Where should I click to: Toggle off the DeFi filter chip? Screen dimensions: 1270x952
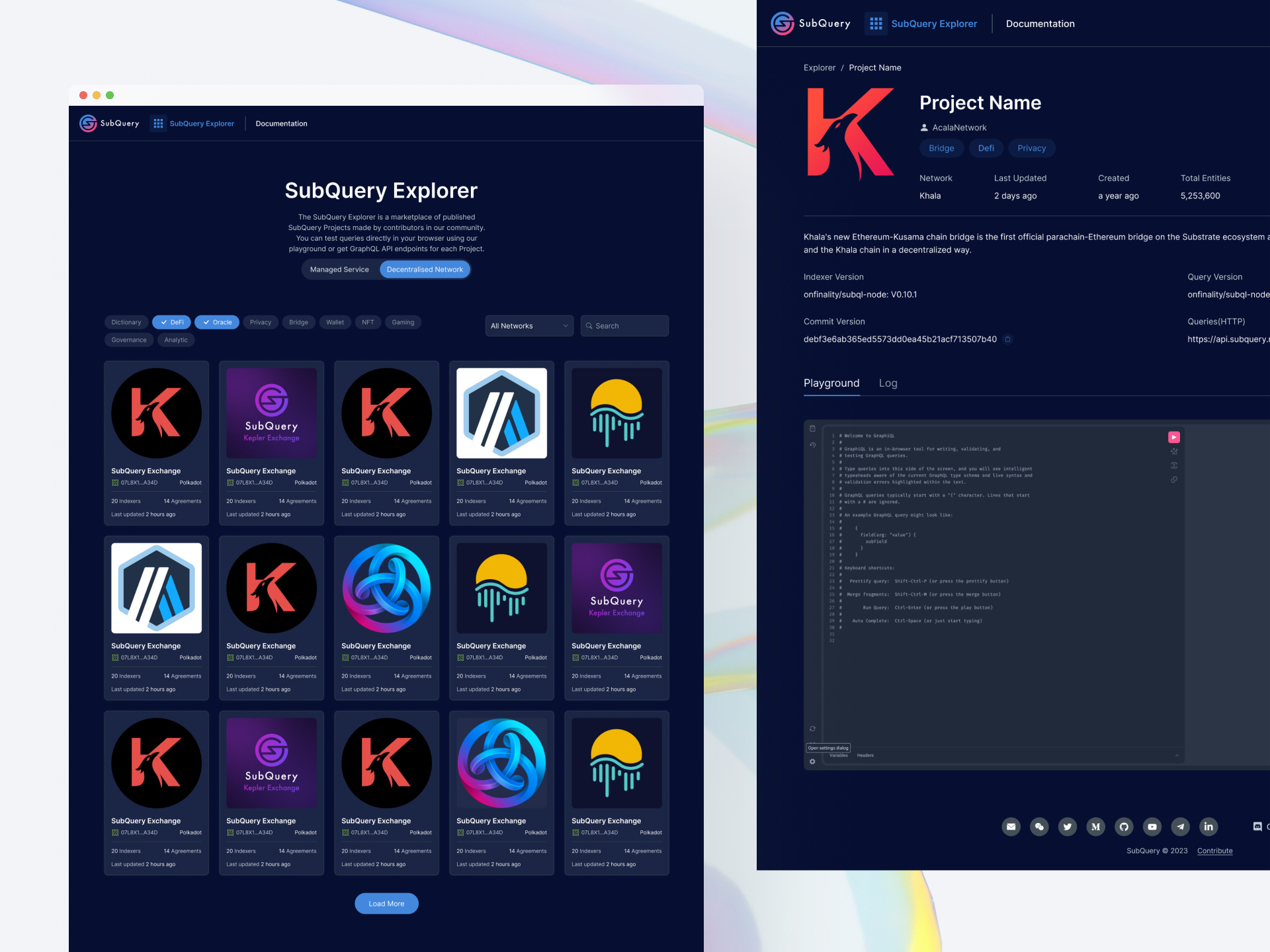pyautogui.click(x=171, y=322)
